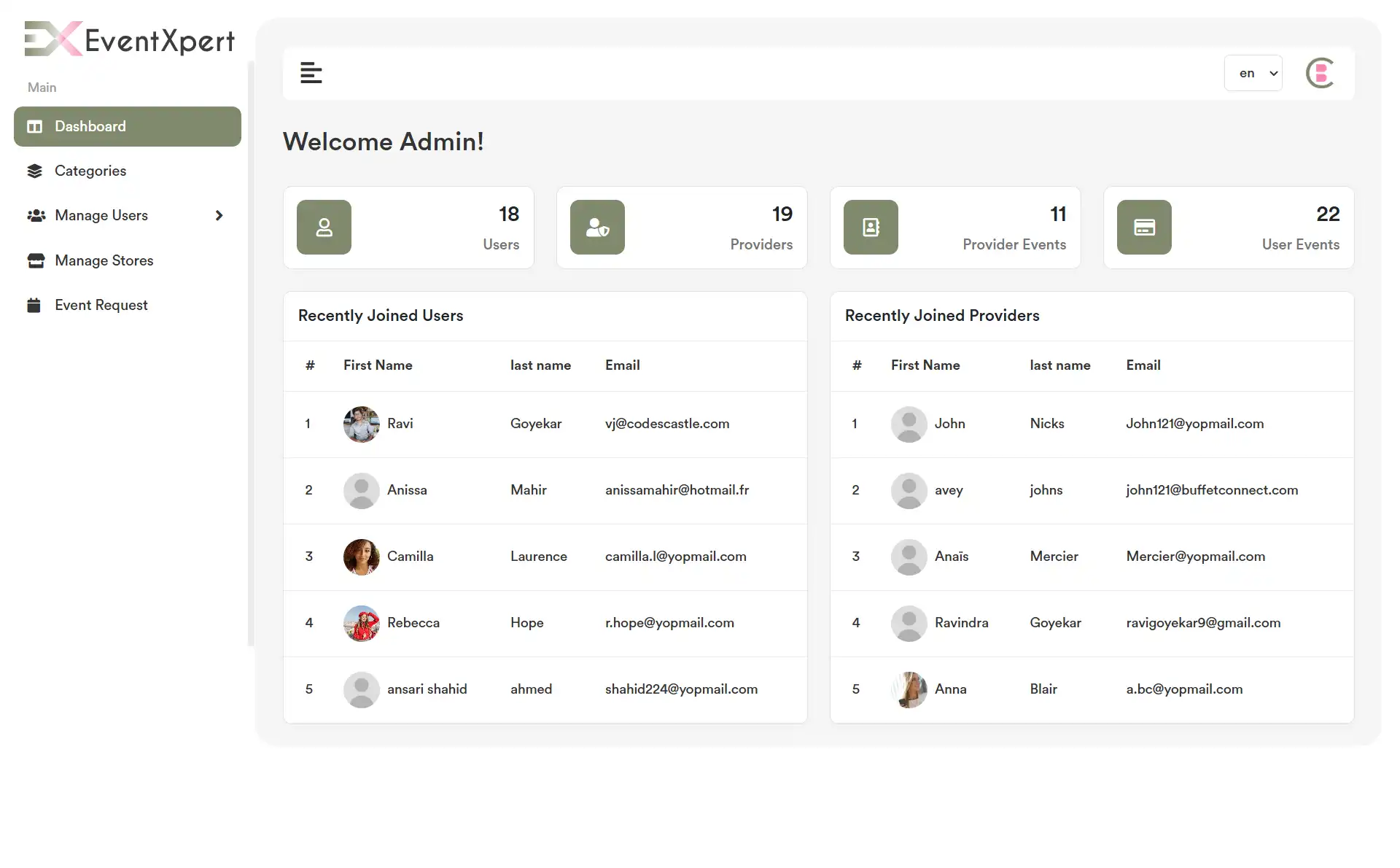Click Camilla's profile picture thumbnail
The height and width of the screenshot is (868, 1400).
click(361, 557)
